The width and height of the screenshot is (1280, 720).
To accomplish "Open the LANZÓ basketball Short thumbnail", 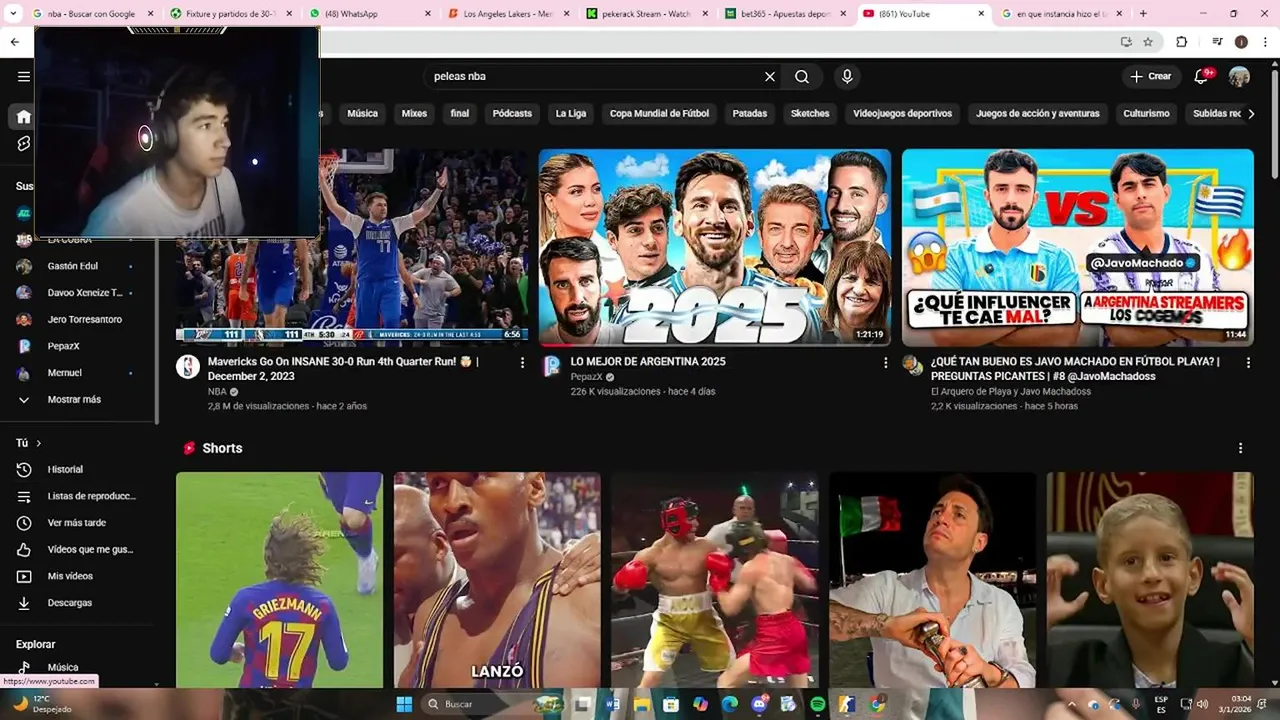I will (497, 580).
